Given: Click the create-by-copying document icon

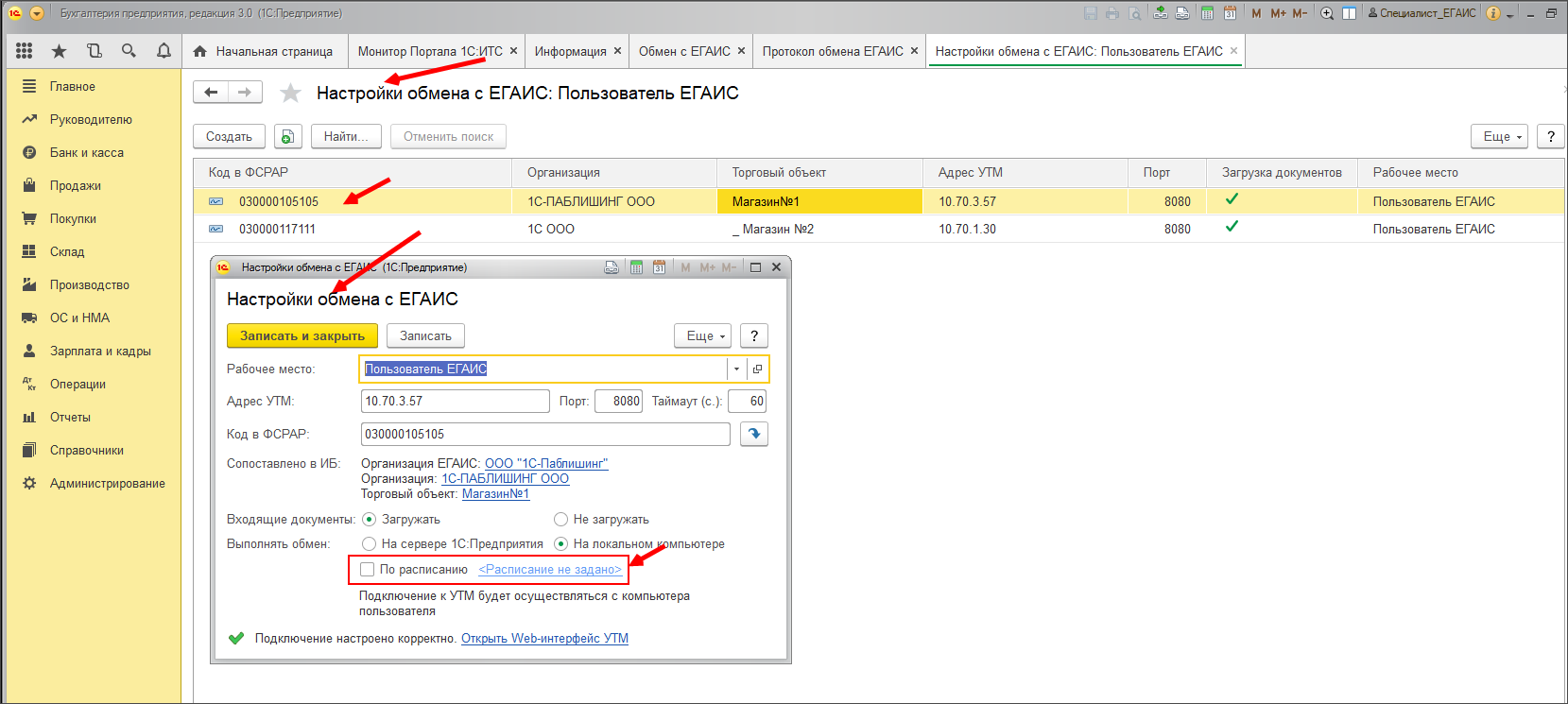Looking at the screenshot, I should 287,136.
